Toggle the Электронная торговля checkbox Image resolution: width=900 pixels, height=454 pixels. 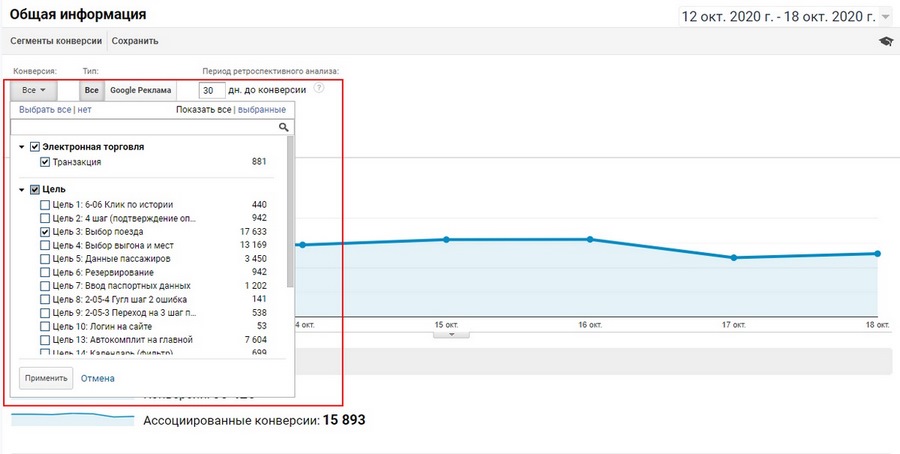click(x=34, y=147)
